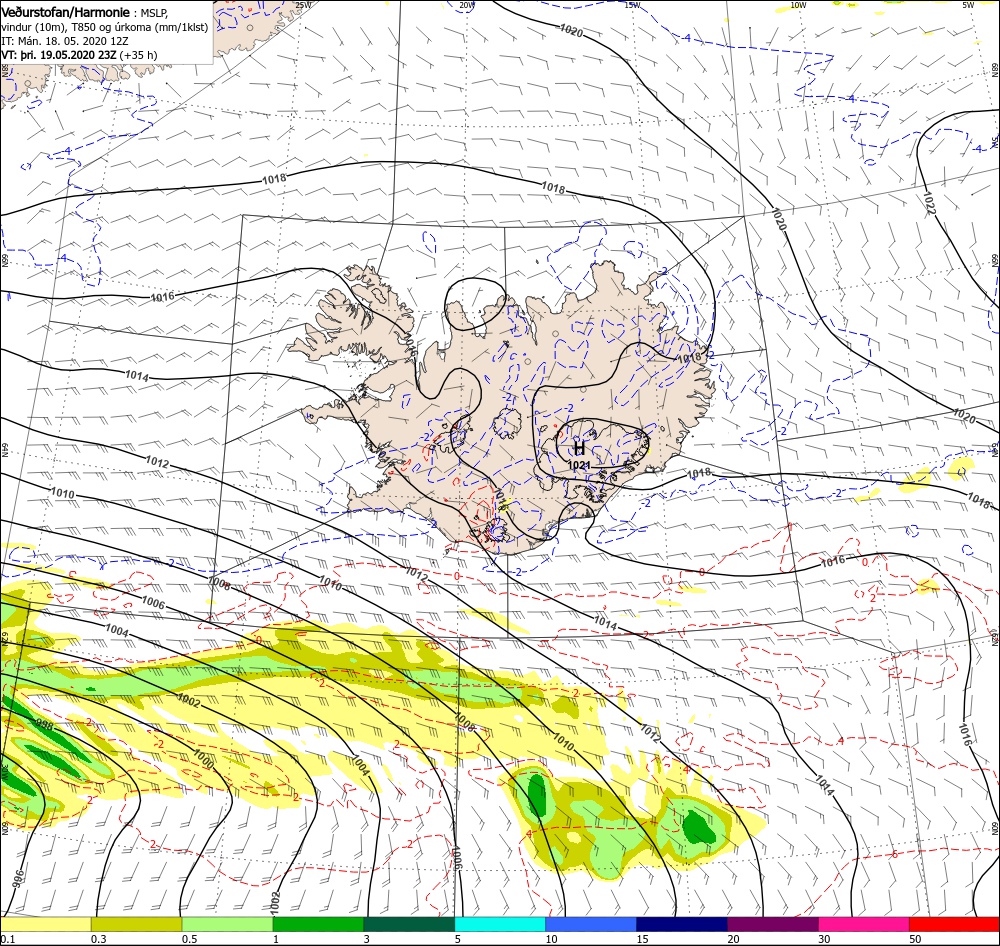The height and width of the screenshot is (946, 1000).
Task: Click the '998' isobar label
Action: point(44,725)
